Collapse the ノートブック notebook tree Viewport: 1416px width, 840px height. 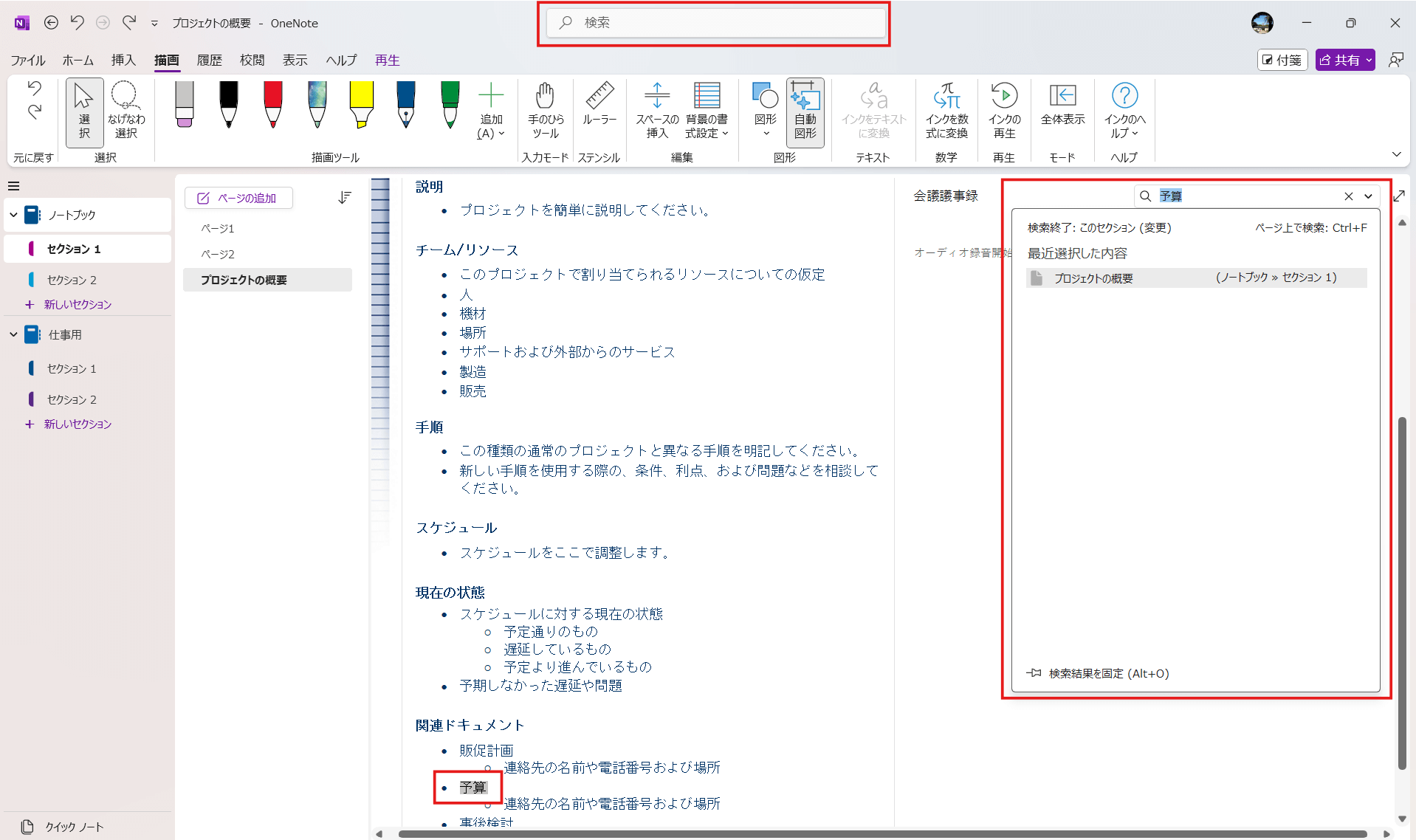point(13,215)
